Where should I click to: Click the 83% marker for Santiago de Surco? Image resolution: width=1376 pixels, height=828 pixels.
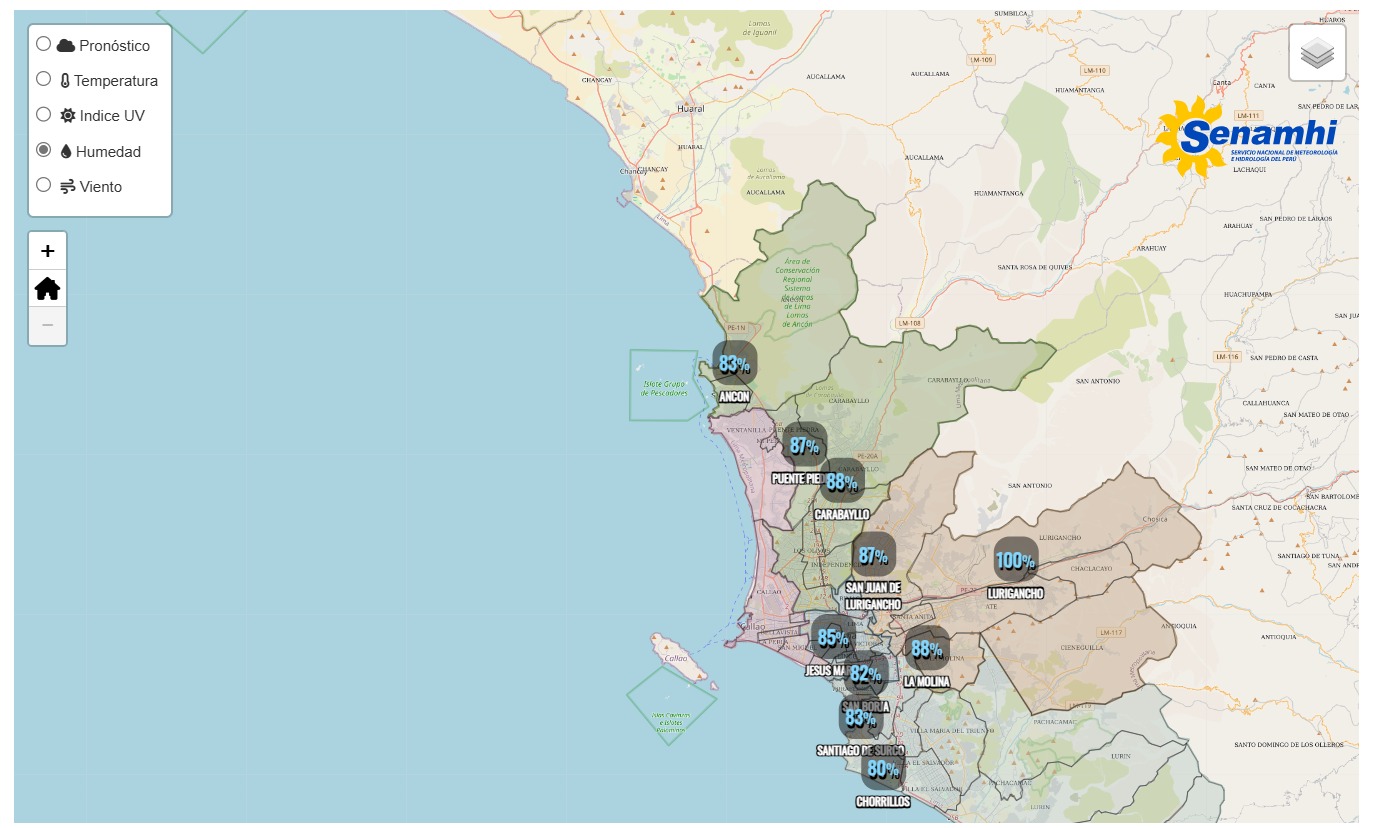[x=860, y=718]
